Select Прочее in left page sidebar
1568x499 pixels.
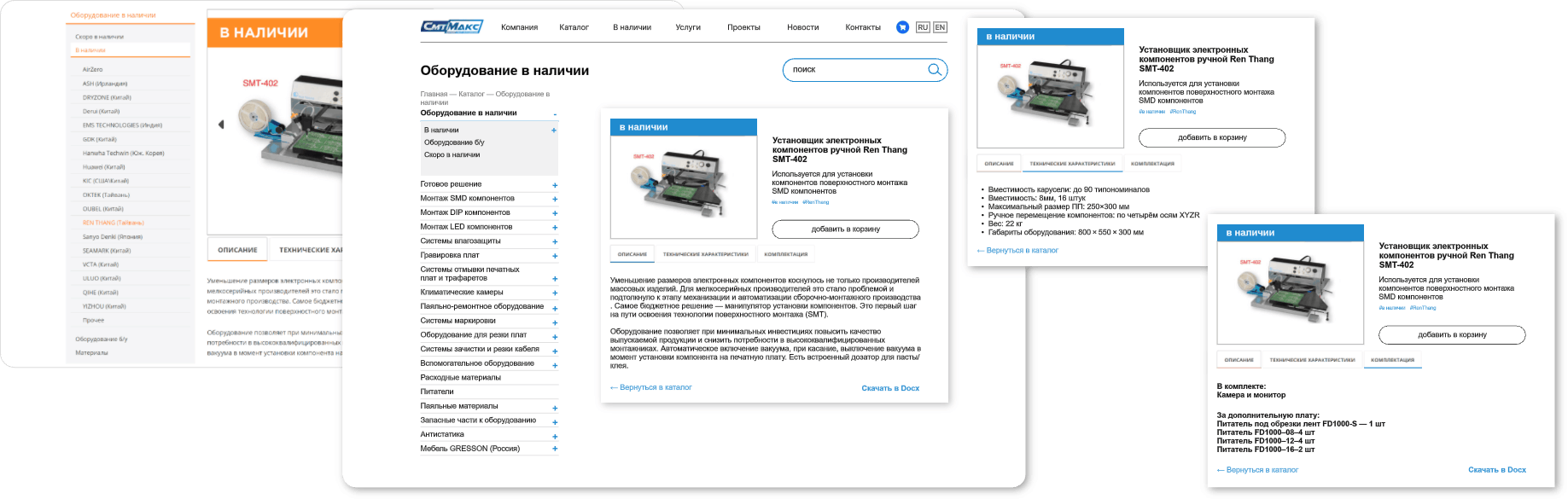93,321
